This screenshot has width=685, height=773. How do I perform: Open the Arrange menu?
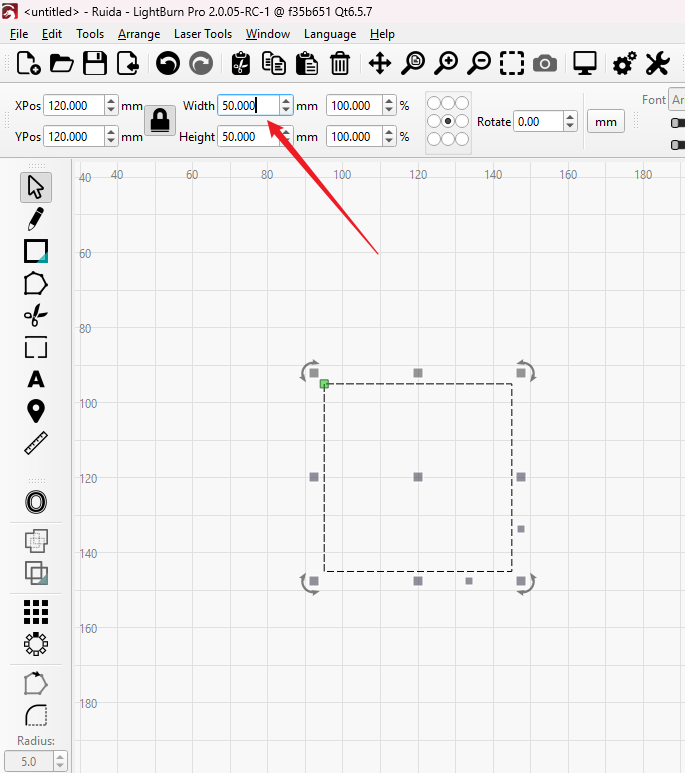[x=139, y=34]
